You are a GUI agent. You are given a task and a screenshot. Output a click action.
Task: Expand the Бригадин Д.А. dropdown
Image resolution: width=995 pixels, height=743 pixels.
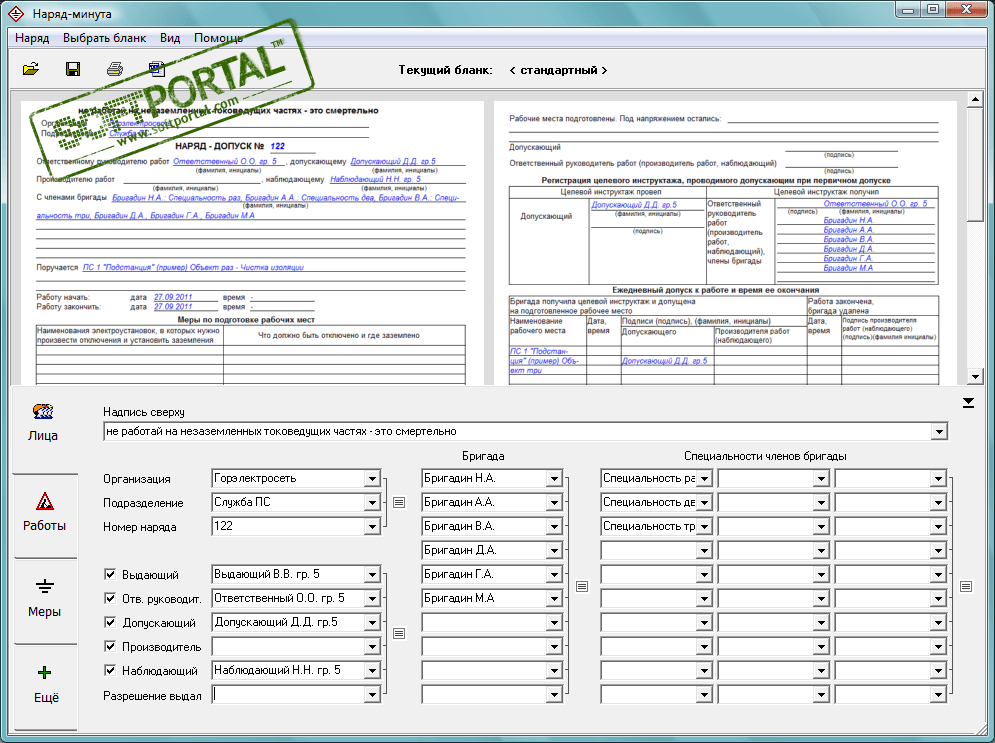[x=554, y=551]
